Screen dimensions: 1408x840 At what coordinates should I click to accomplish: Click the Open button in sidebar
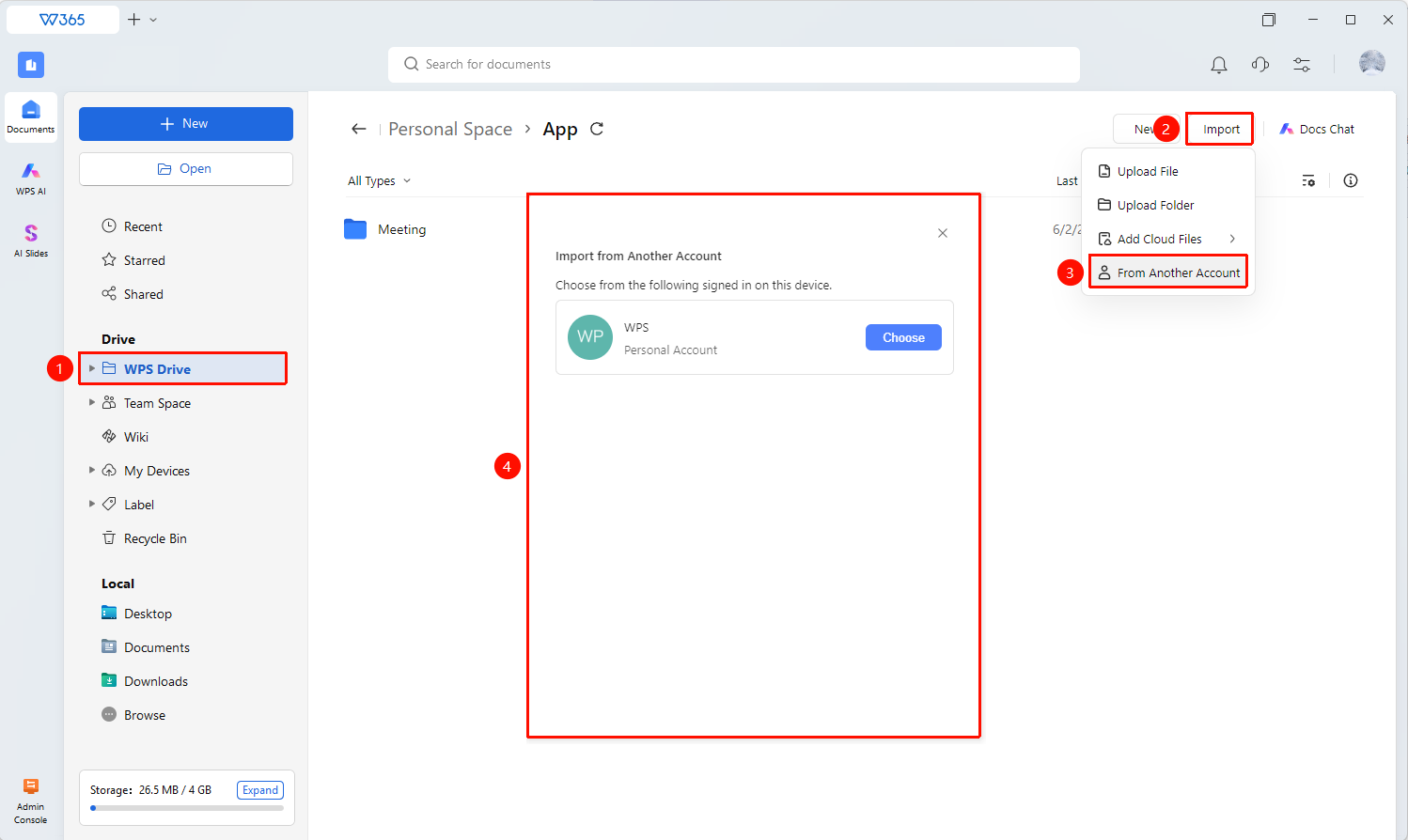click(186, 169)
